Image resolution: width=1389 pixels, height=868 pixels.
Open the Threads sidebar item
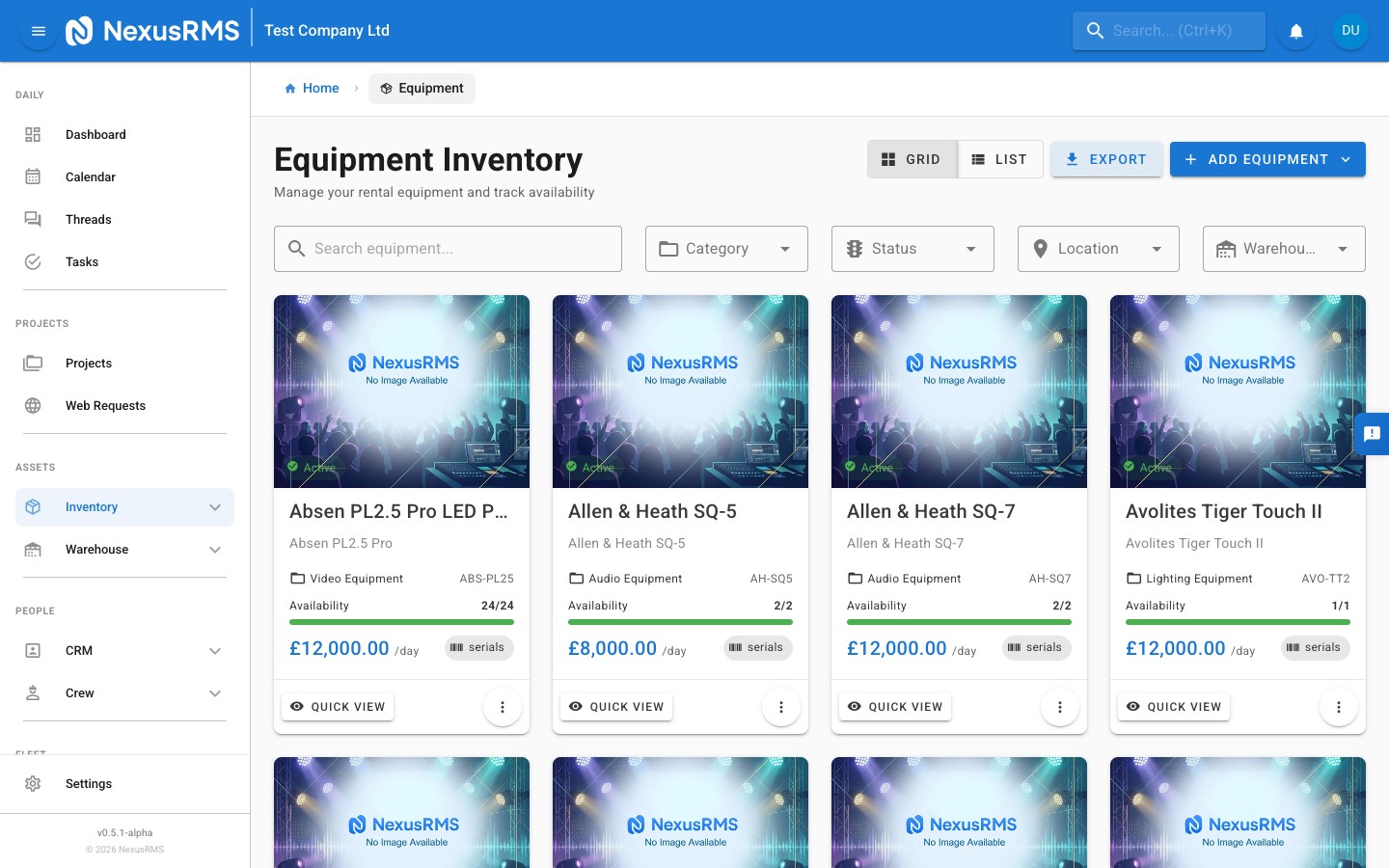88,219
